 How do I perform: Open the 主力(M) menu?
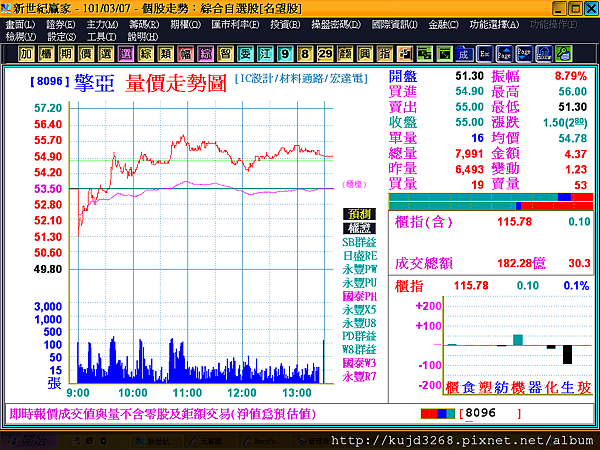point(102,24)
